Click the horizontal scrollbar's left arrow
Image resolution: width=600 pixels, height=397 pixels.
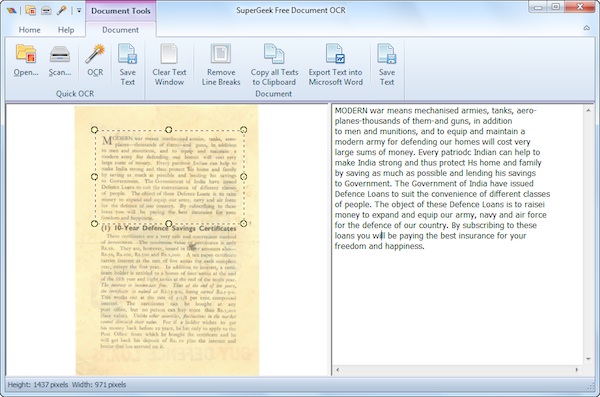(338, 370)
